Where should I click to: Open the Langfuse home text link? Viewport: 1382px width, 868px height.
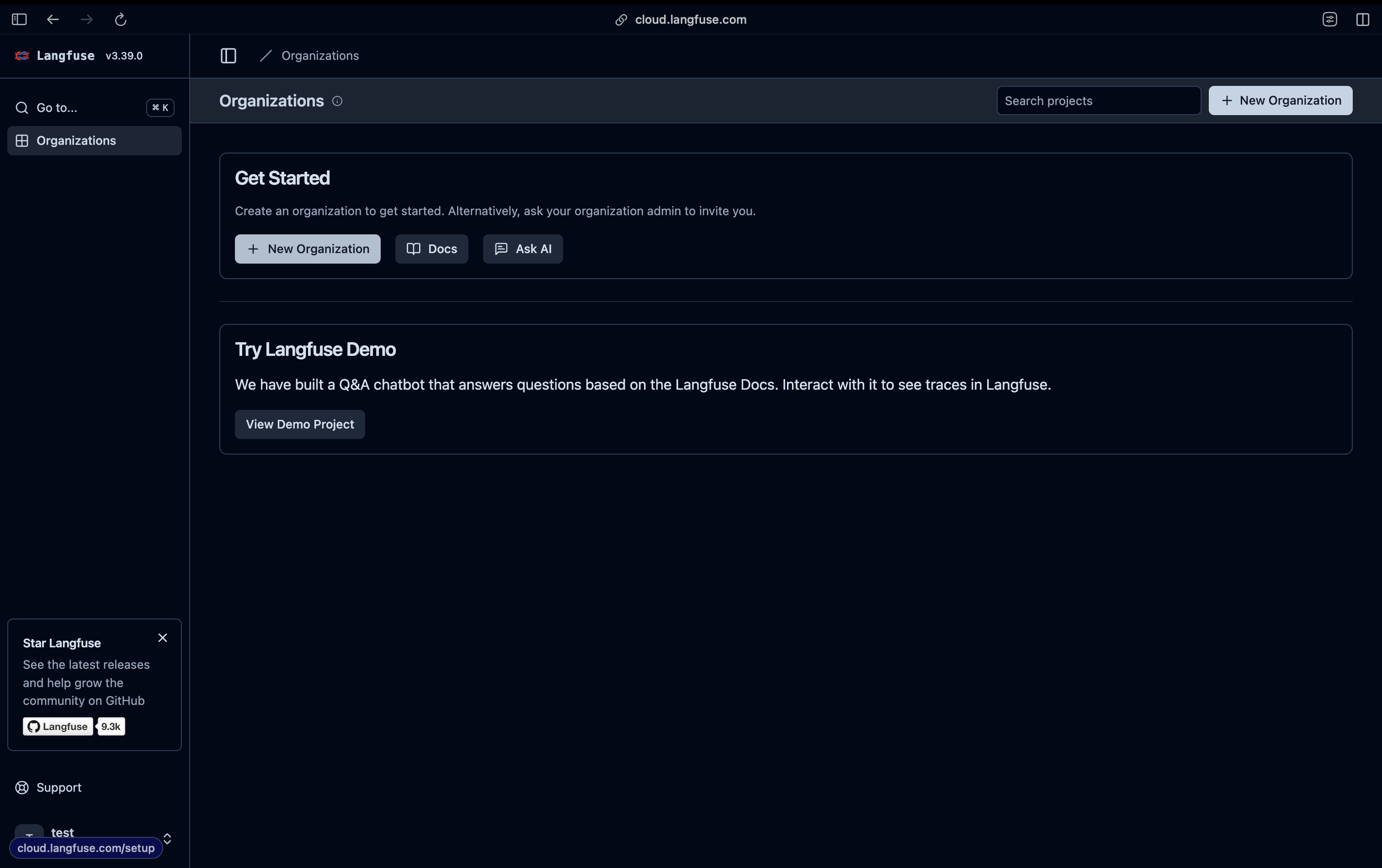click(65, 56)
